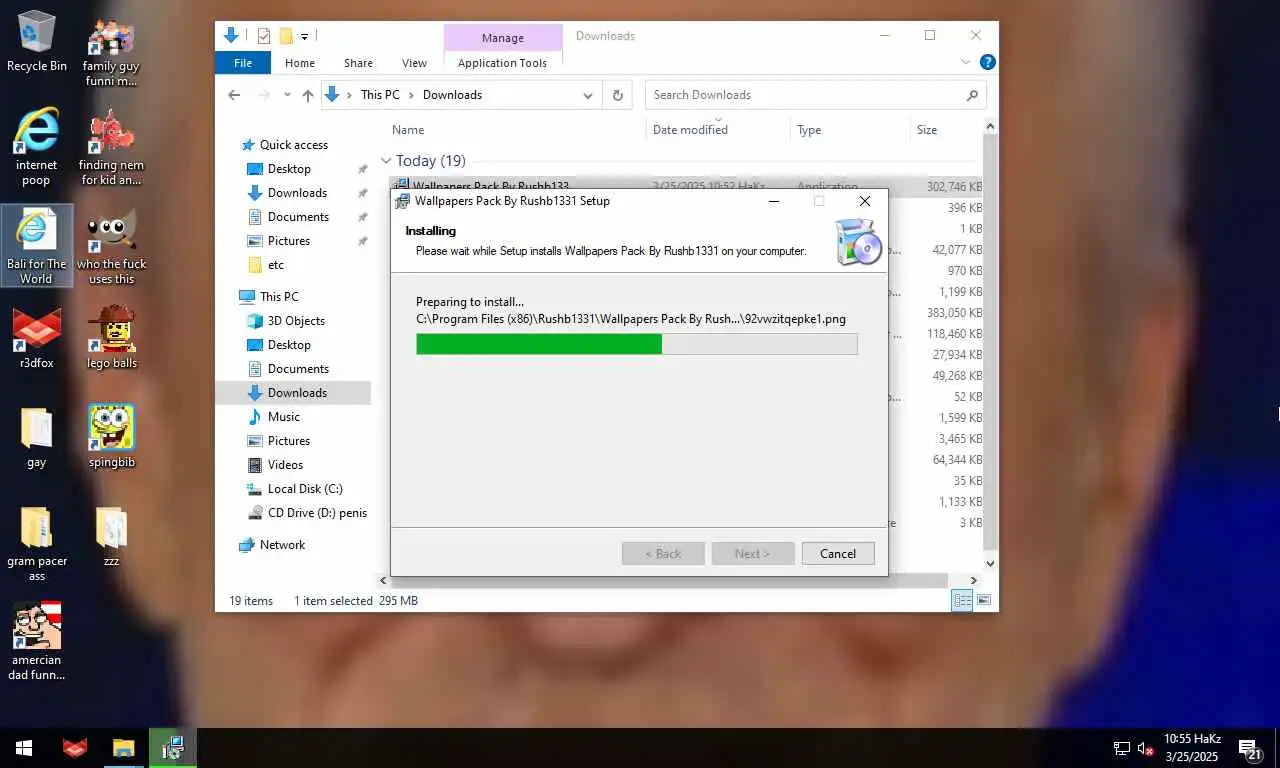Open the notification center icon
Image resolution: width=1280 pixels, height=768 pixels.
pyautogui.click(x=1250, y=749)
